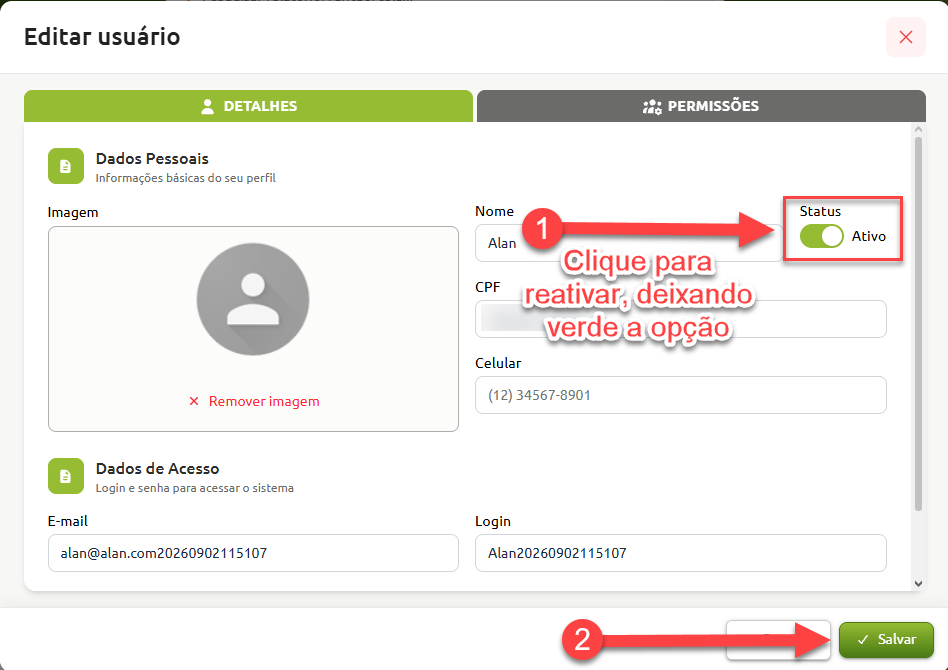Click 'Login e senha para acessar o sistema' text
Viewport: 948px width, 670px height.
[195, 488]
